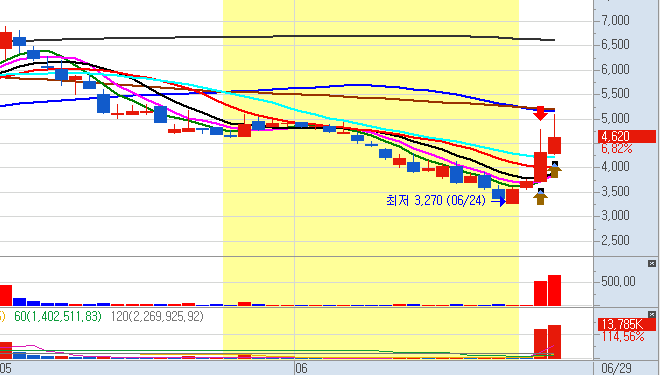The width and height of the screenshot is (660, 375).
Task: Click the red down-arrow sell signal marker
Action: click(540, 113)
